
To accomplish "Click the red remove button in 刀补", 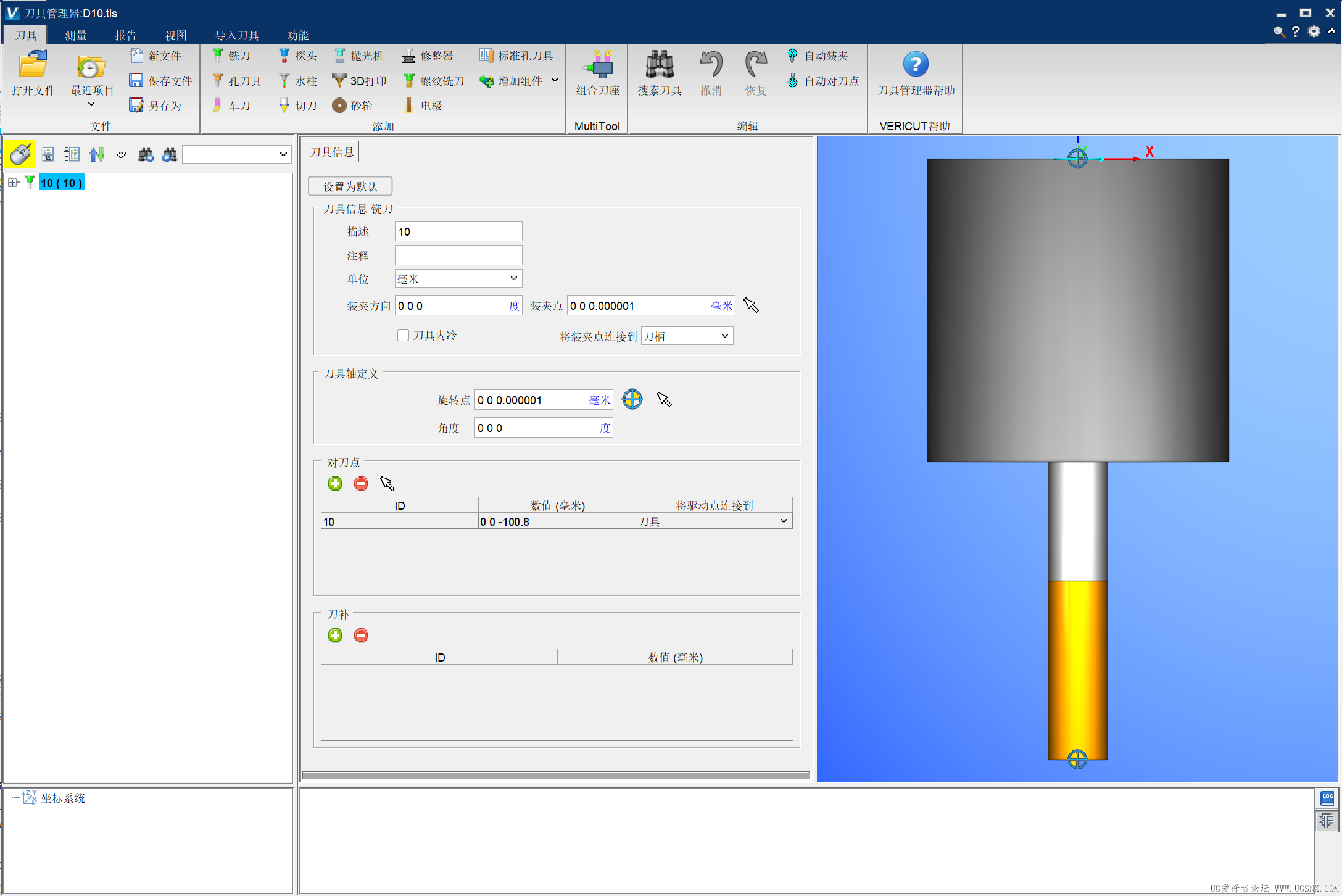I will (361, 636).
